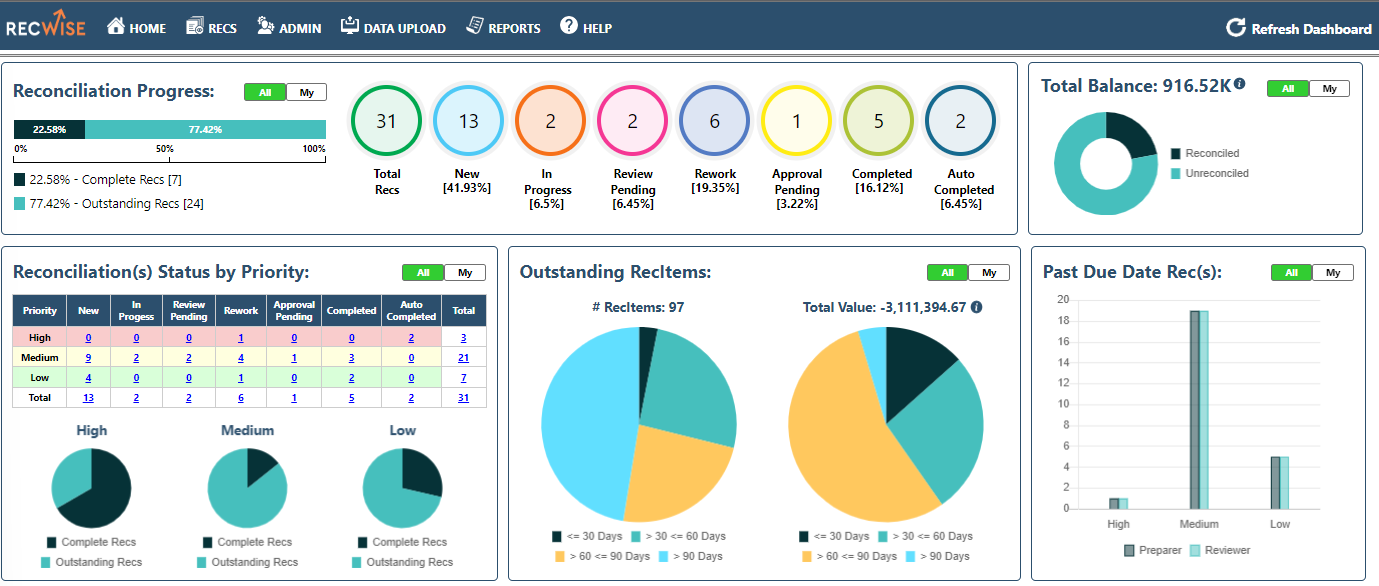This screenshot has width=1379, height=586.
Task: Open the ADMIN section icon
Action: click(266, 28)
